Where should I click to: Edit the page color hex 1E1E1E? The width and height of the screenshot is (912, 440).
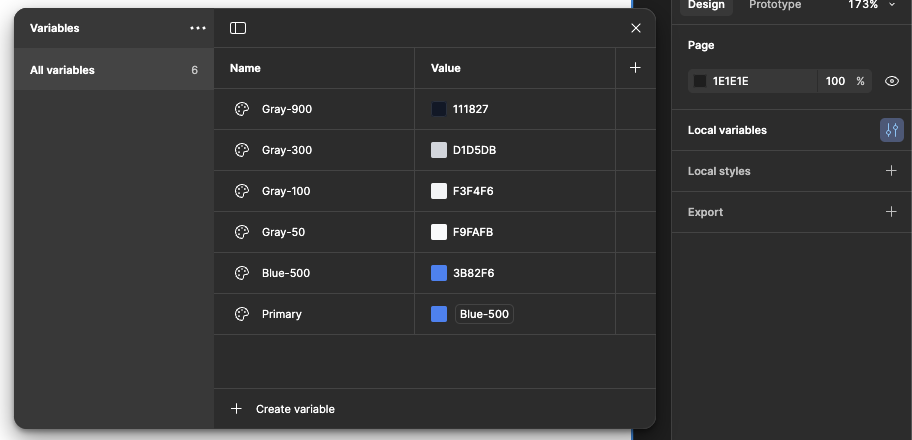731,81
